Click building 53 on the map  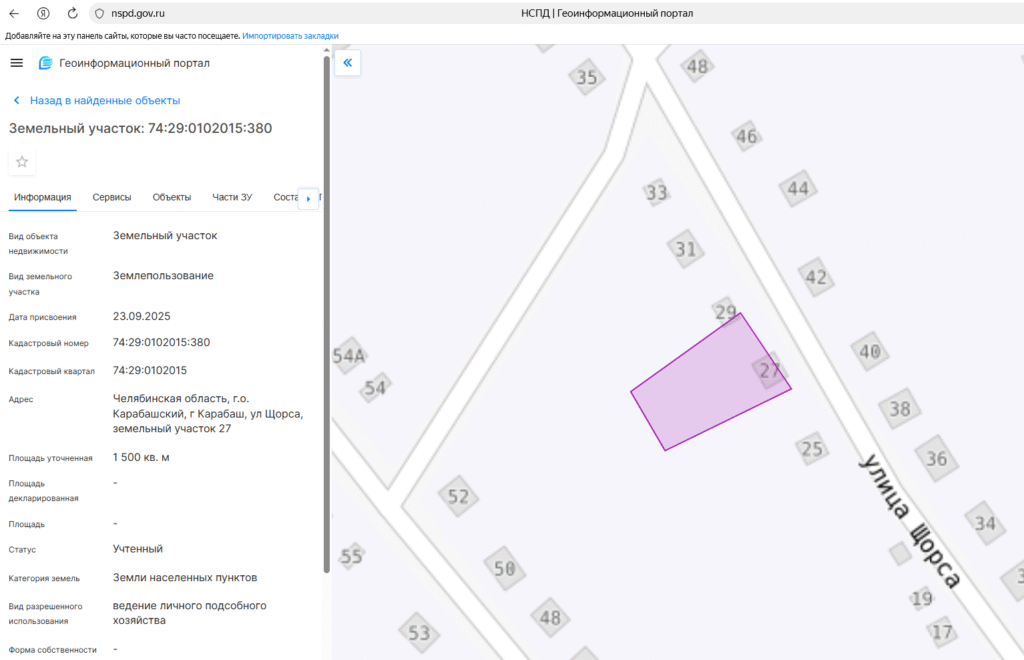coord(419,633)
